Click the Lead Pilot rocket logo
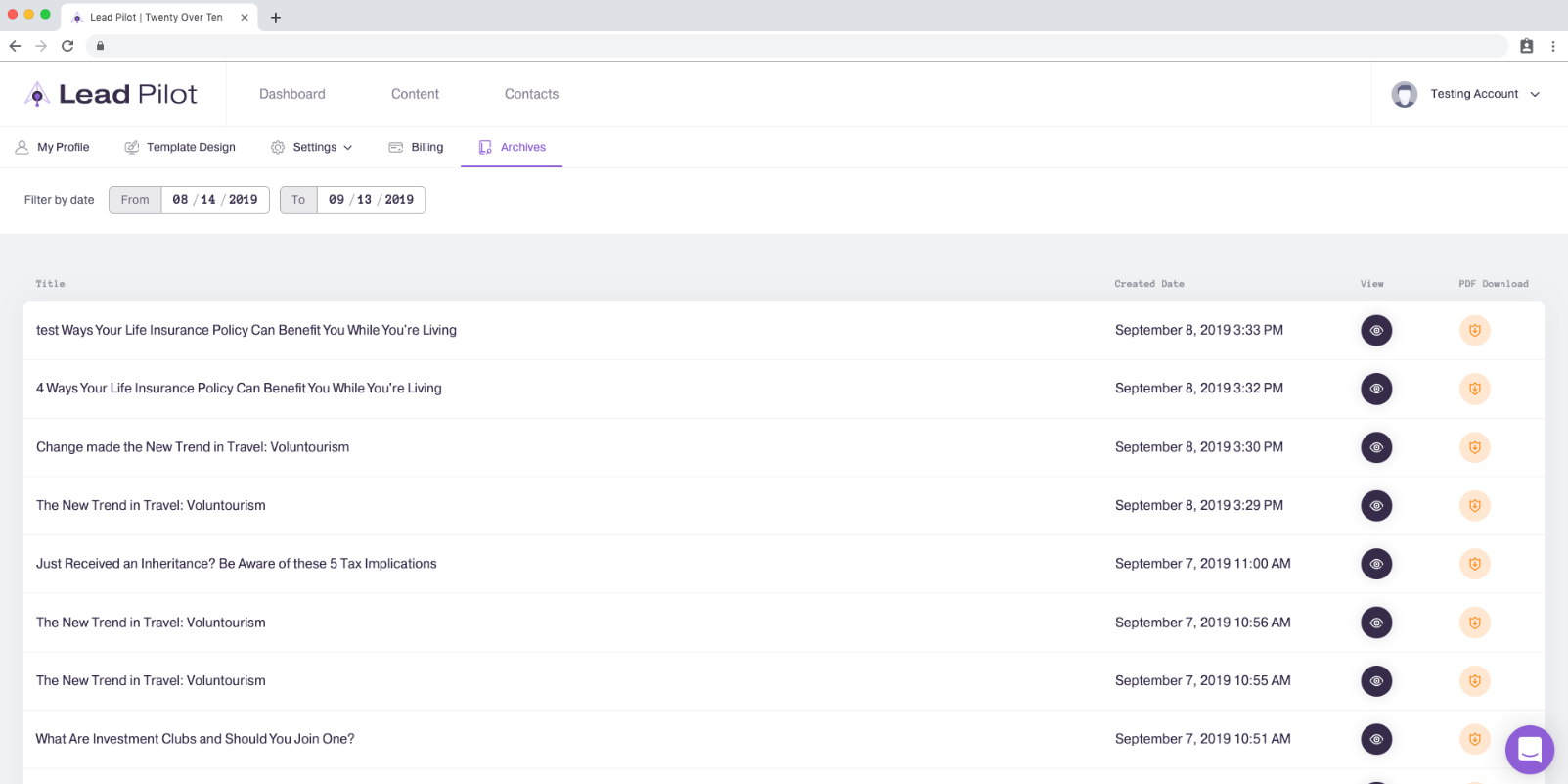This screenshot has width=1568, height=784. tap(37, 94)
